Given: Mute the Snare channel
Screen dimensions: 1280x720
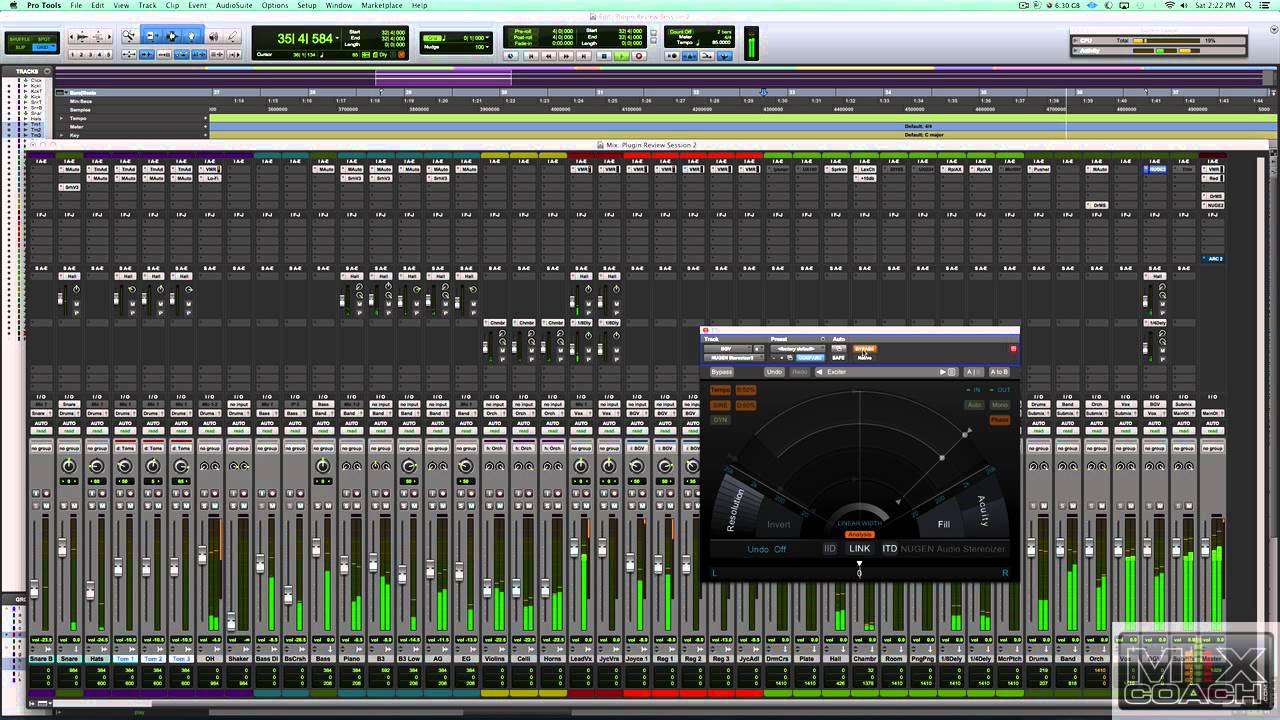Looking at the screenshot, I should point(74,506).
